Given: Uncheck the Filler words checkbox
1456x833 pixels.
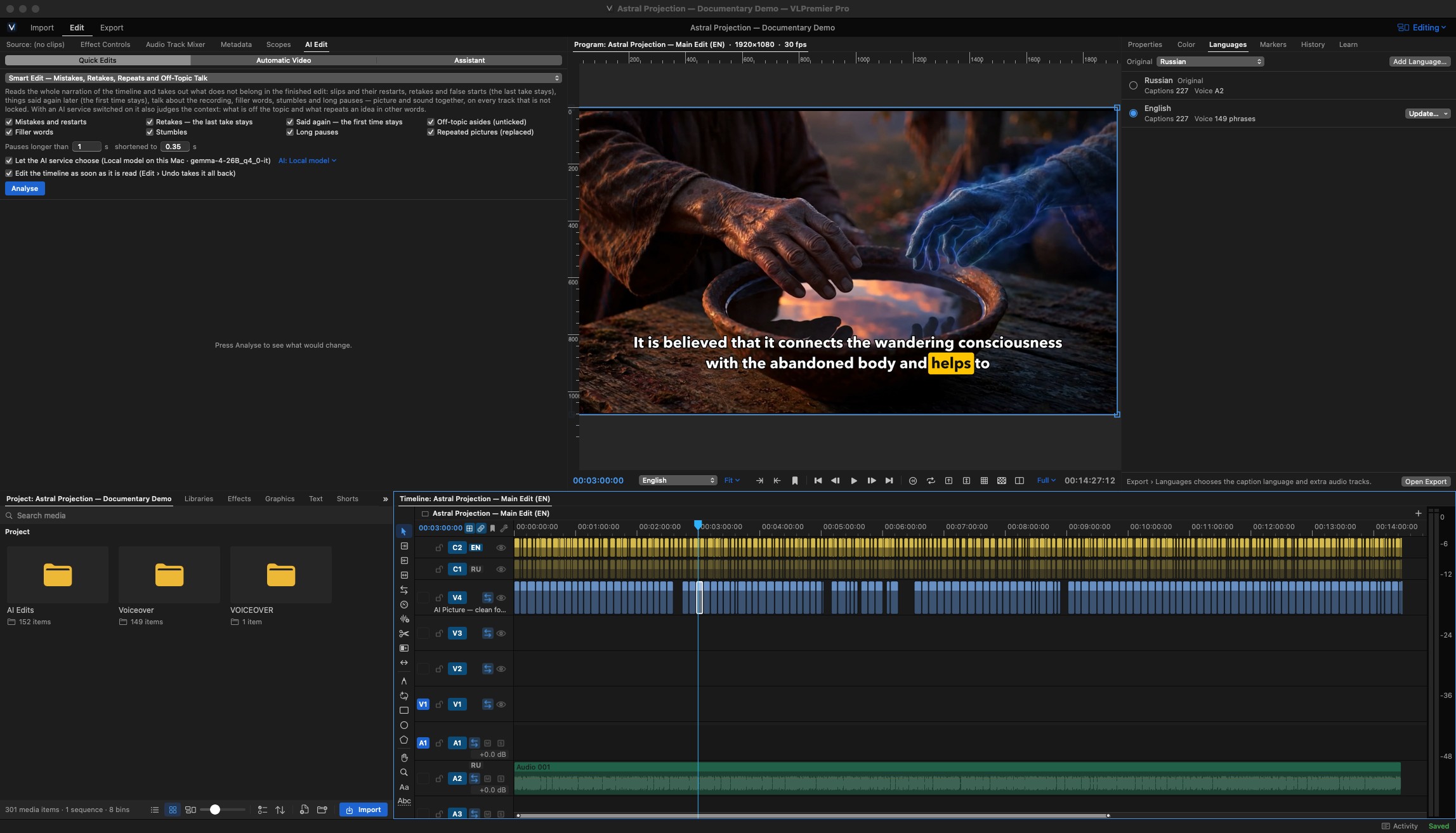Looking at the screenshot, I should pyautogui.click(x=9, y=132).
